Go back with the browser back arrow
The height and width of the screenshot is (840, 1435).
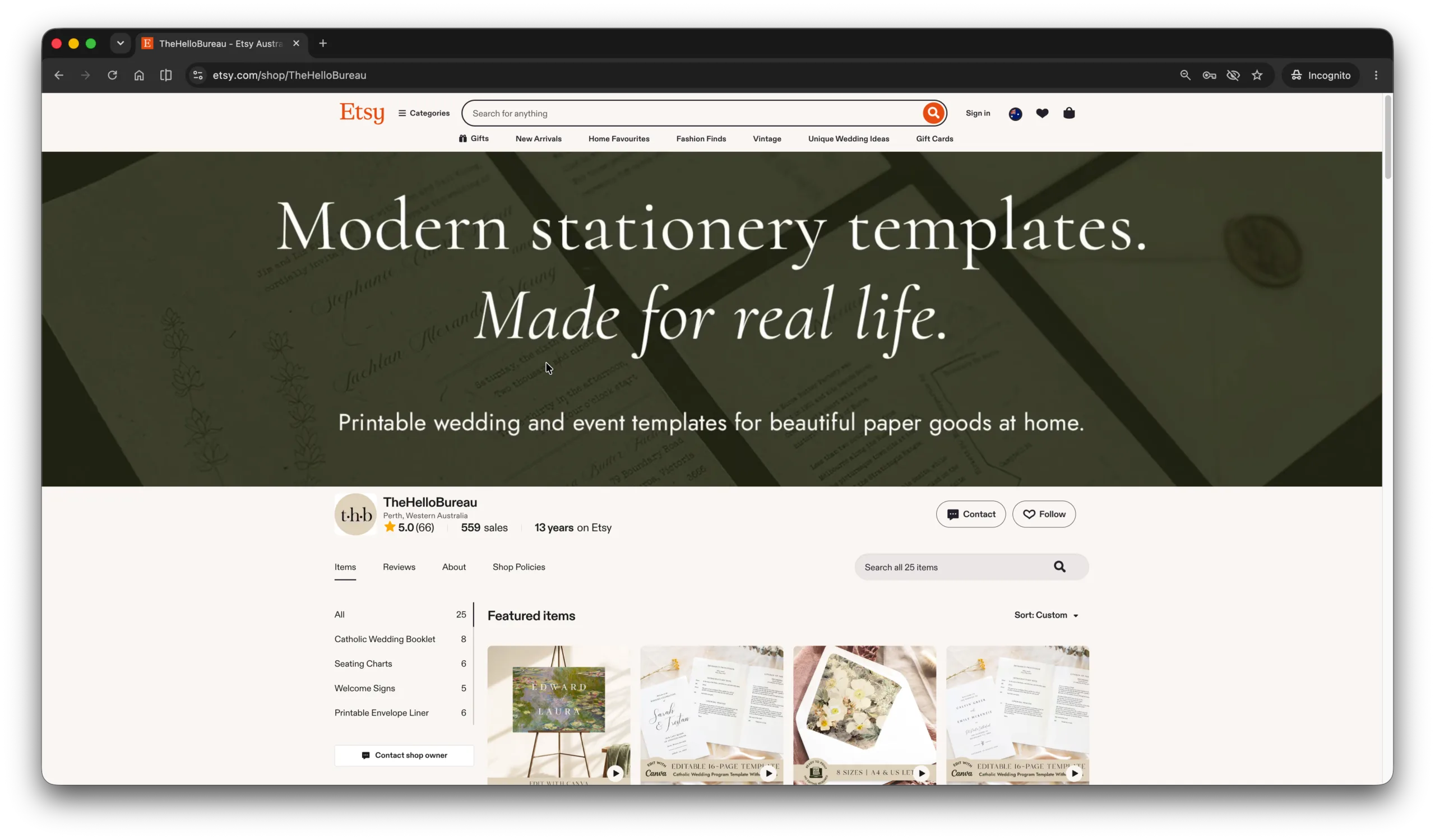(59, 75)
